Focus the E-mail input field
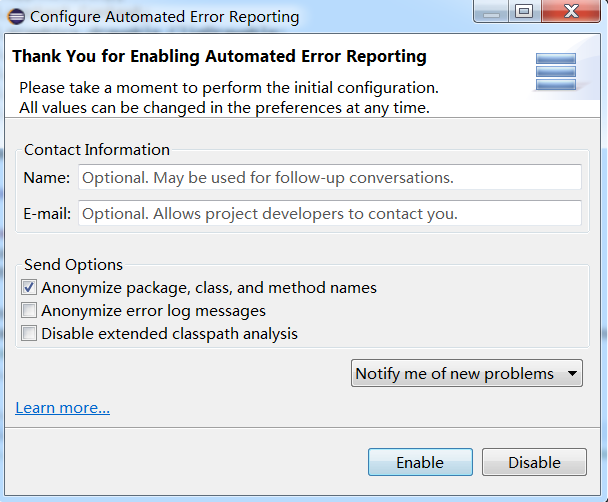Image resolution: width=608 pixels, height=502 pixels. coord(330,213)
